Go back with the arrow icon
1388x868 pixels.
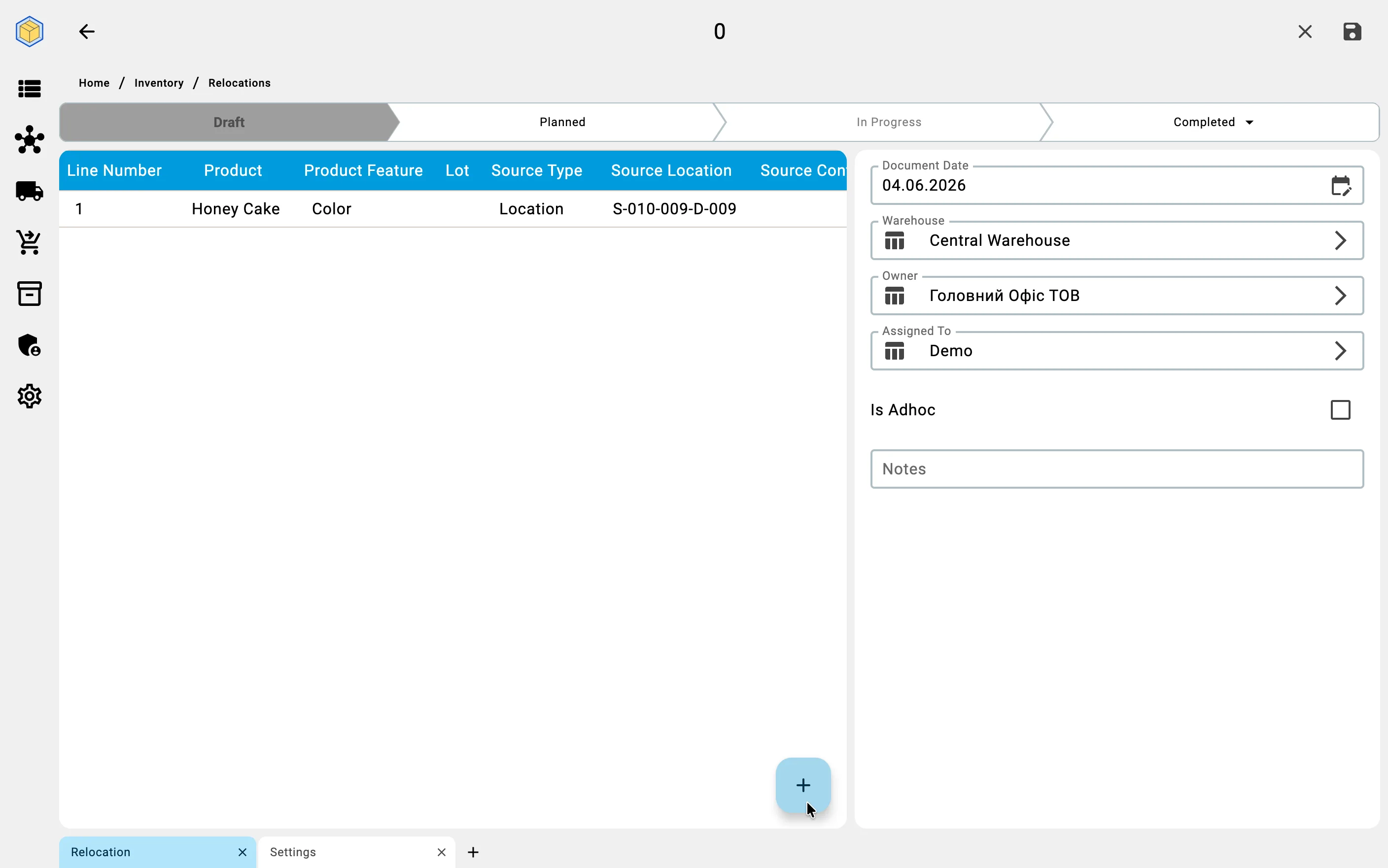pos(87,32)
